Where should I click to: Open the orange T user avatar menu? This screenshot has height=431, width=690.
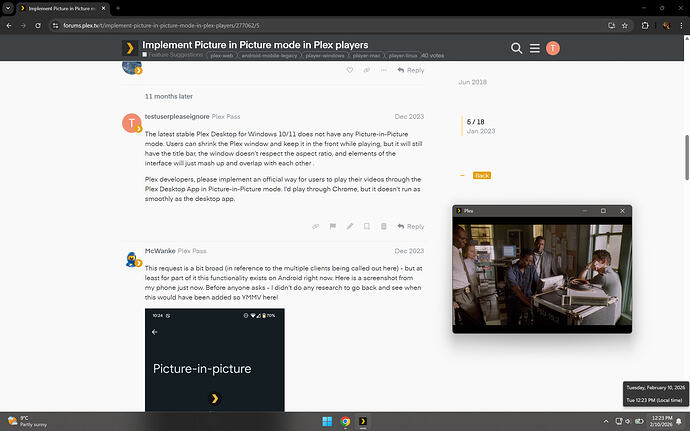coord(553,48)
